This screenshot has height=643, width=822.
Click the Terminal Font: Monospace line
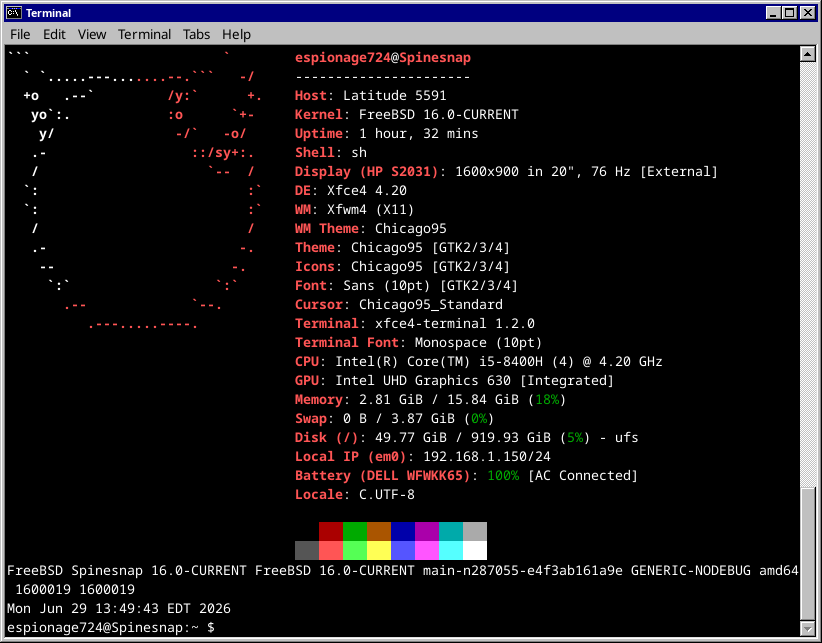[x=418, y=342]
